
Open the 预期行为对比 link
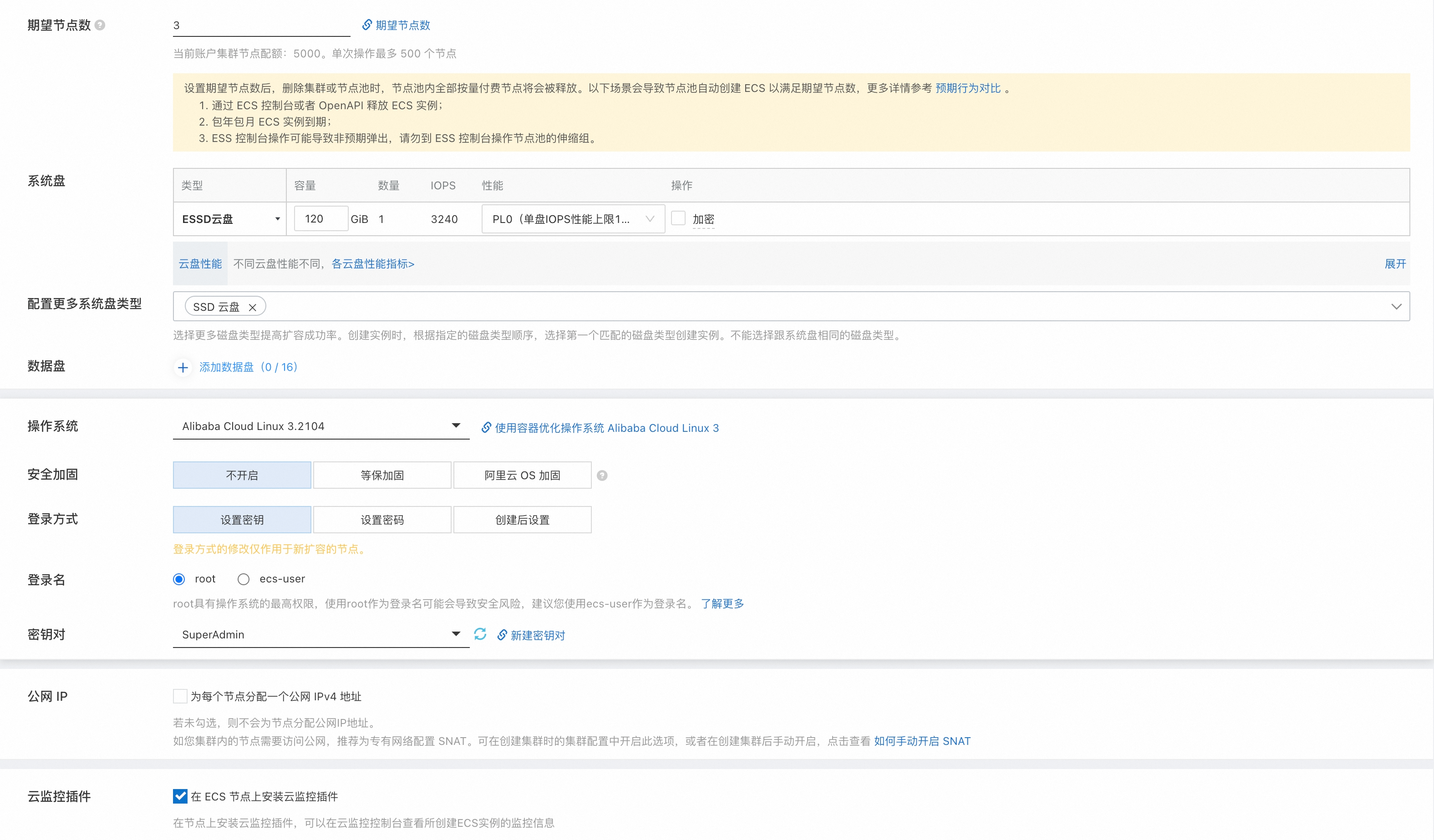click(x=968, y=88)
